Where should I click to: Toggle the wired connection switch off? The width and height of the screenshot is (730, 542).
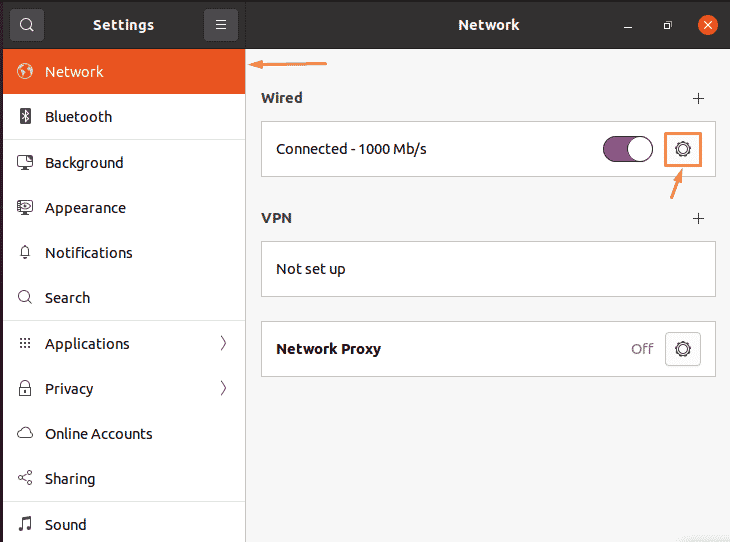[628, 149]
